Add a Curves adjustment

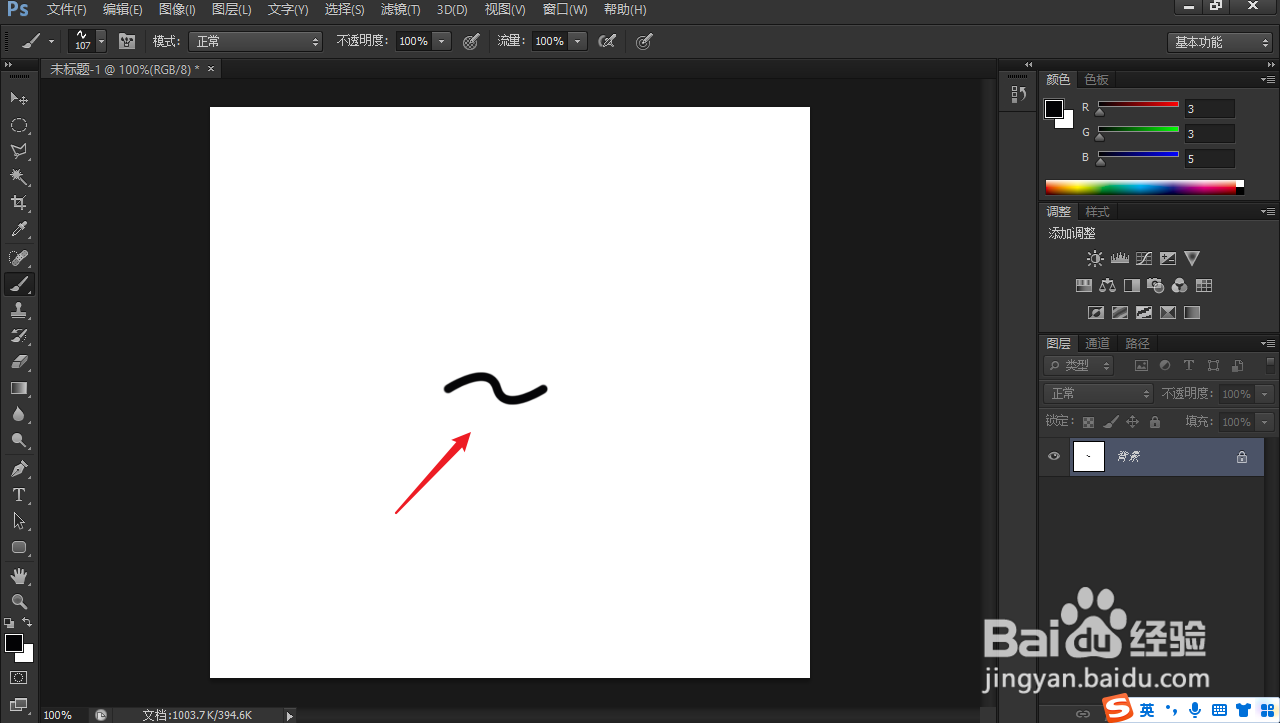[x=1143, y=259]
